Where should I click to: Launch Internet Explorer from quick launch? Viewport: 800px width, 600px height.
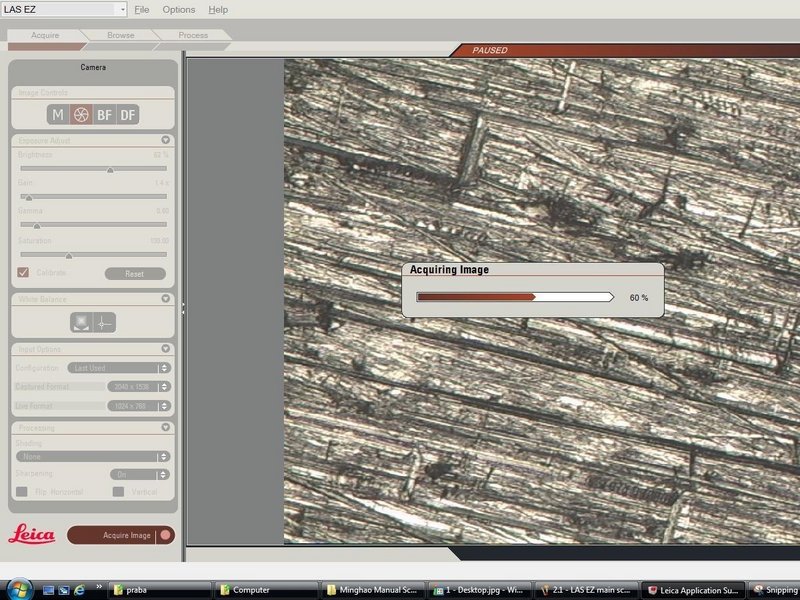79,590
